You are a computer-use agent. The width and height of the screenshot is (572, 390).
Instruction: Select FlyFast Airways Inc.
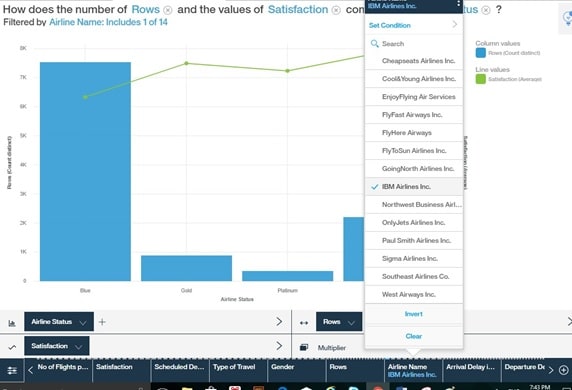[x=414, y=115]
